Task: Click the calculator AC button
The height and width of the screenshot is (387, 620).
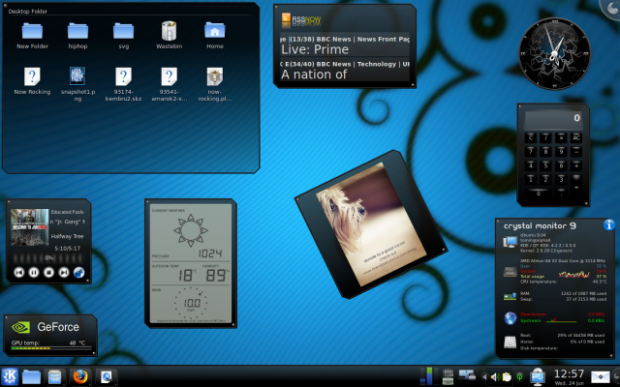Action: (576, 138)
